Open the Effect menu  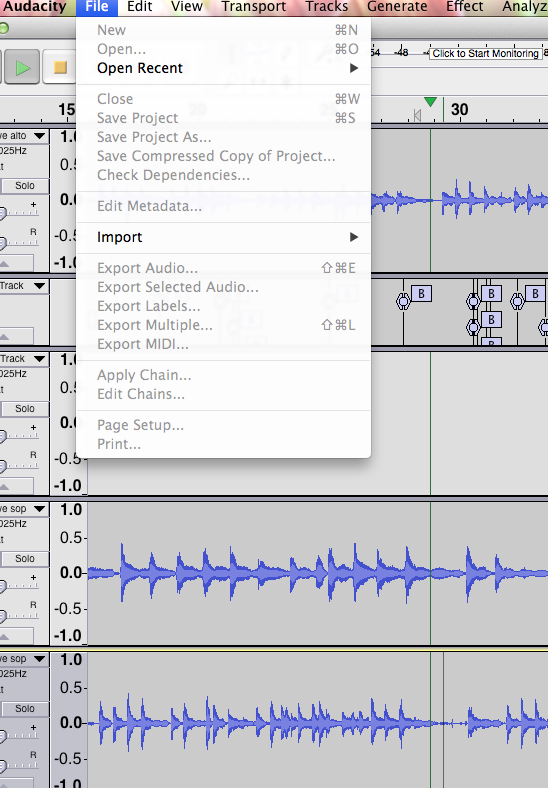[465, 7]
